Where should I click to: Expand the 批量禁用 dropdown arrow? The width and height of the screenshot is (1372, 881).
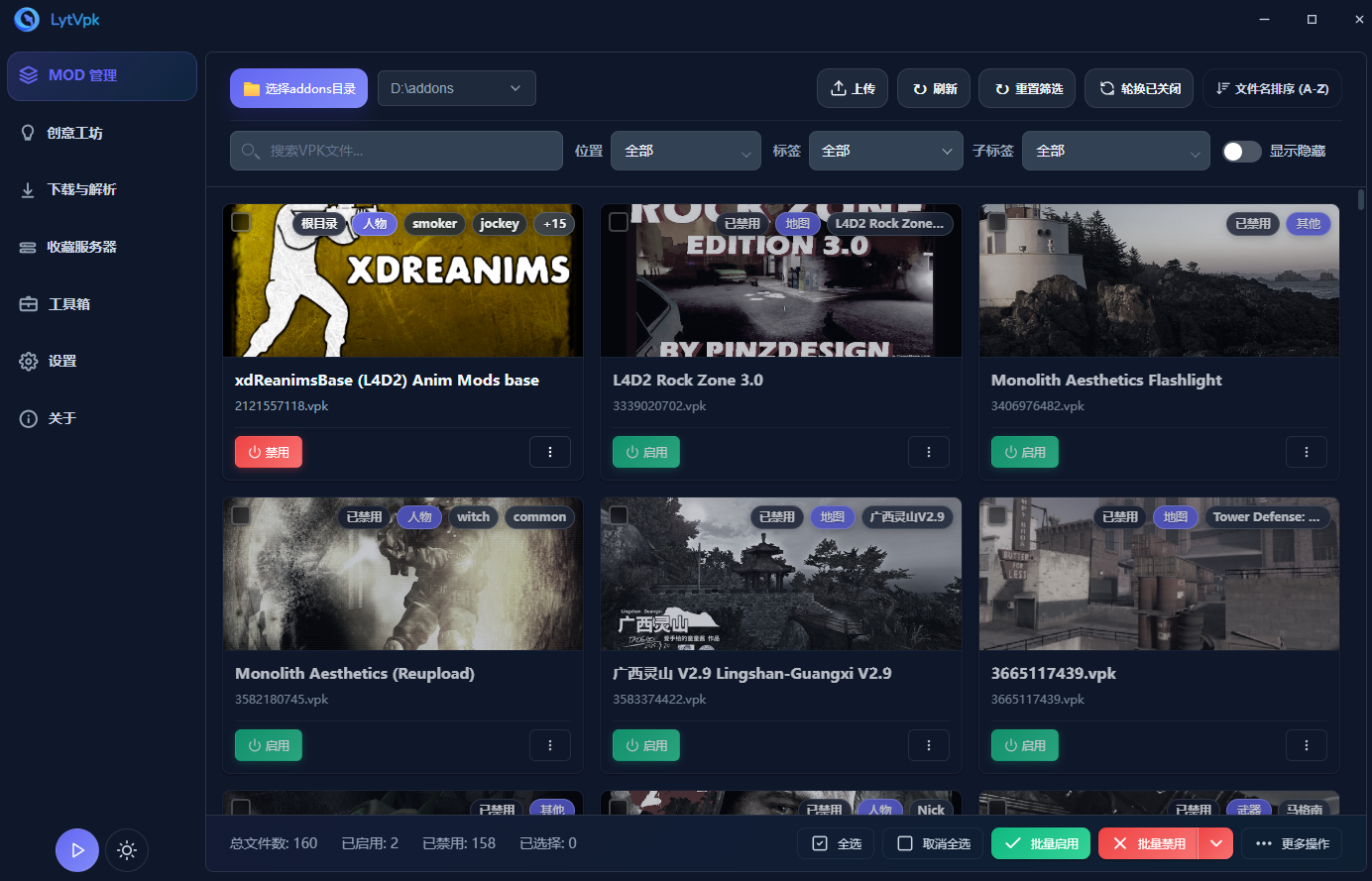point(1216,843)
